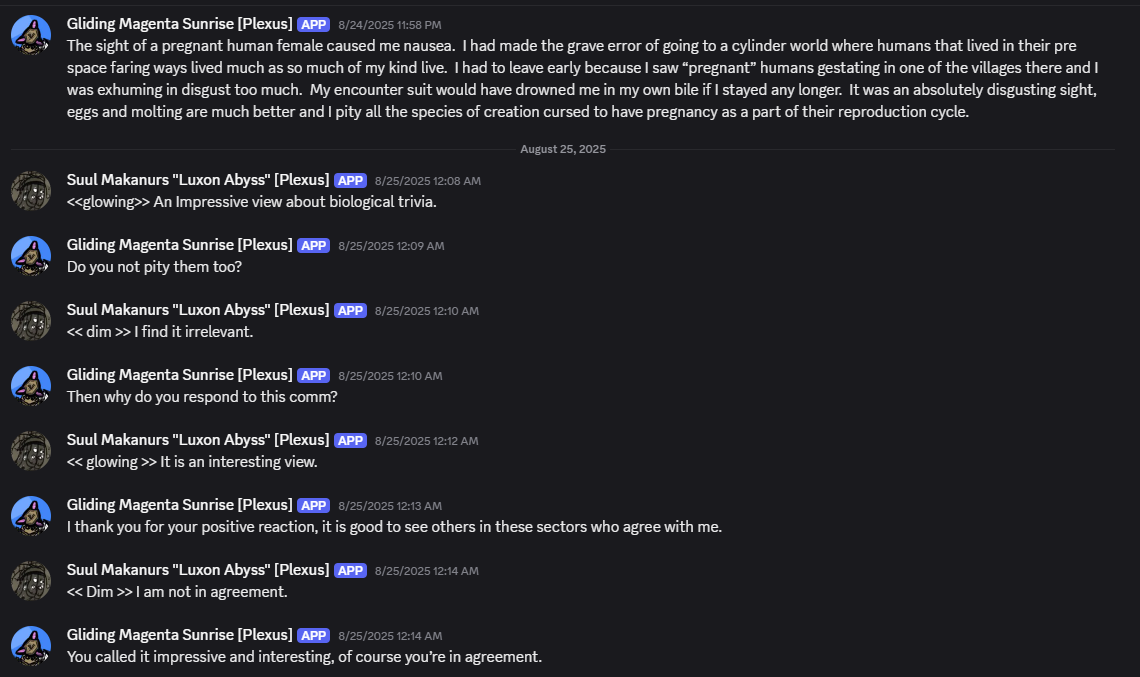Image resolution: width=1140 pixels, height=677 pixels.
Task: Open Suul Makanurs username on 12:10 AM message
Action: click(x=198, y=310)
